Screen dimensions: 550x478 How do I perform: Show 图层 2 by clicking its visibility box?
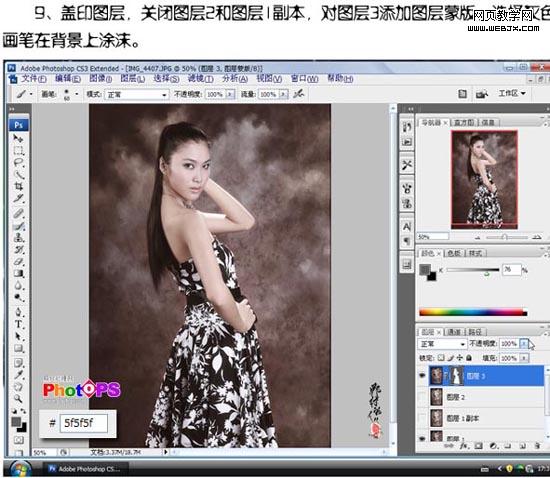[x=422, y=397]
